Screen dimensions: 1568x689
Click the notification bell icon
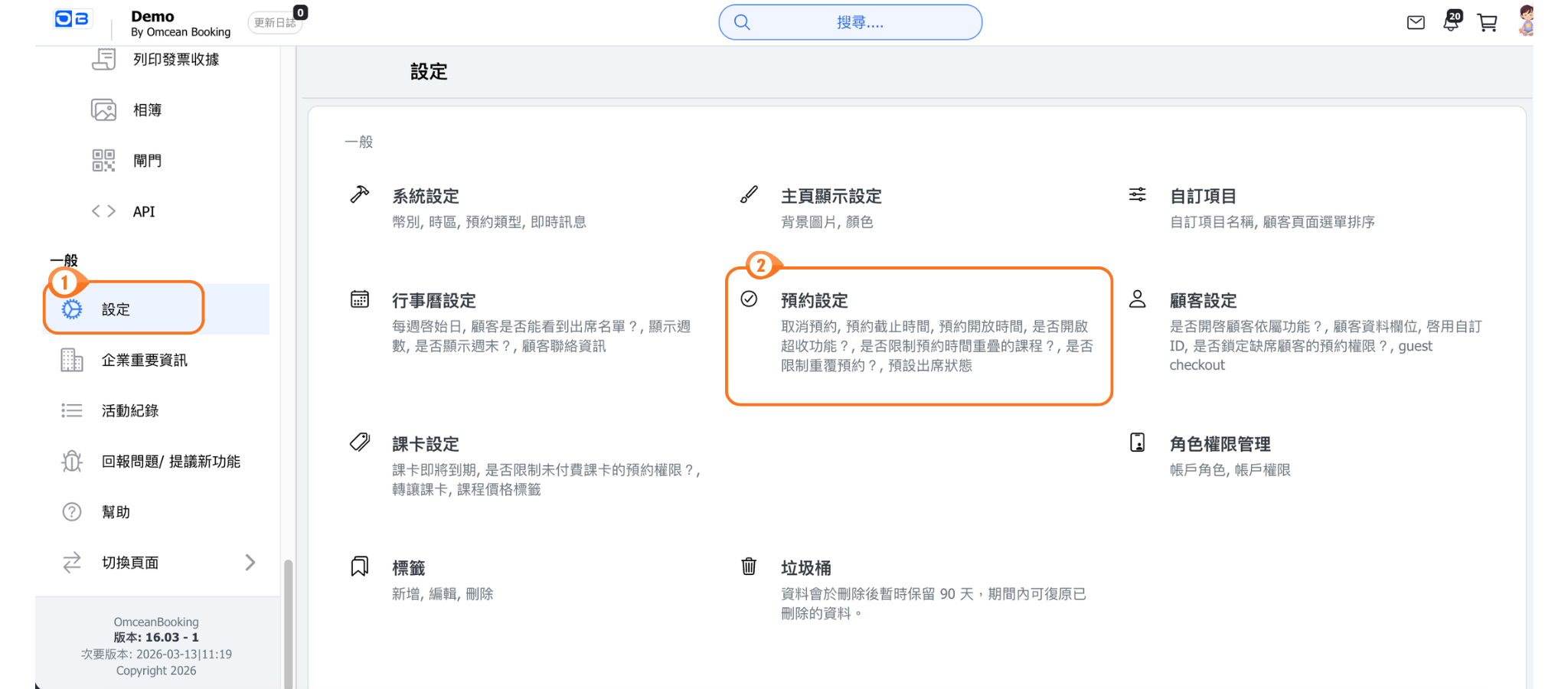(1451, 22)
